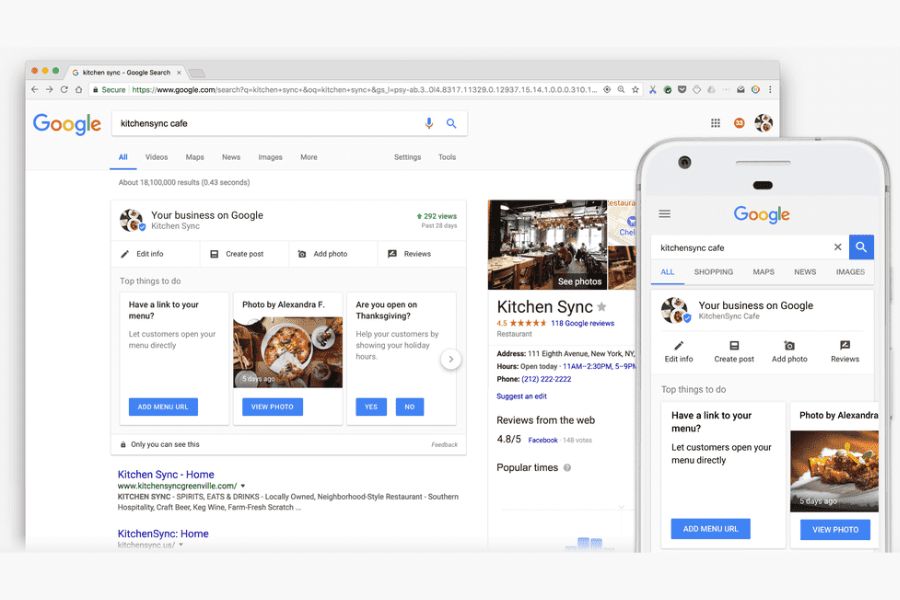Image resolution: width=900 pixels, height=600 pixels.
Task: Click the scissors extension icon
Action: (x=653, y=90)
